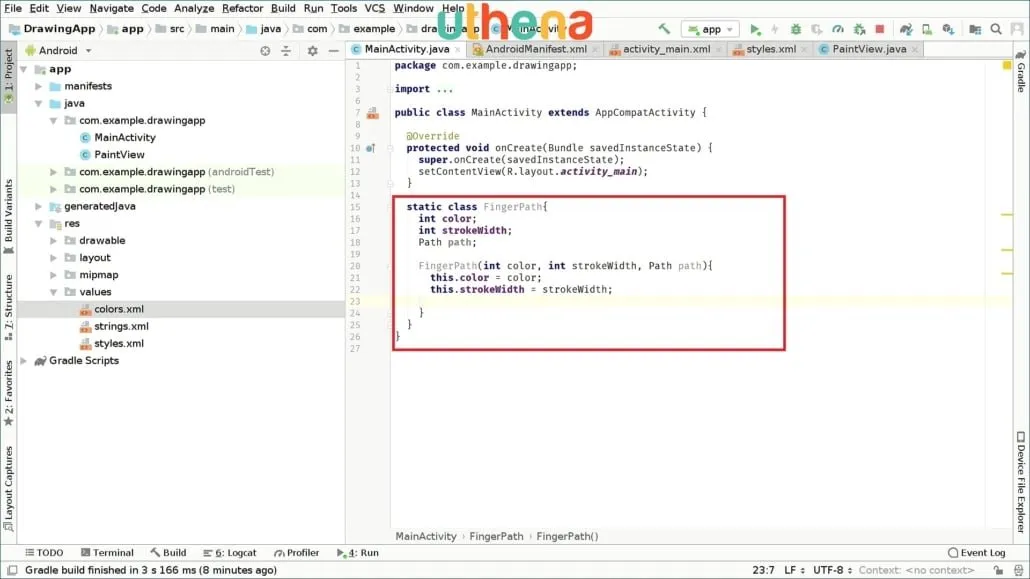Switch to styles.xml editor tab

[x=770, y=49]
